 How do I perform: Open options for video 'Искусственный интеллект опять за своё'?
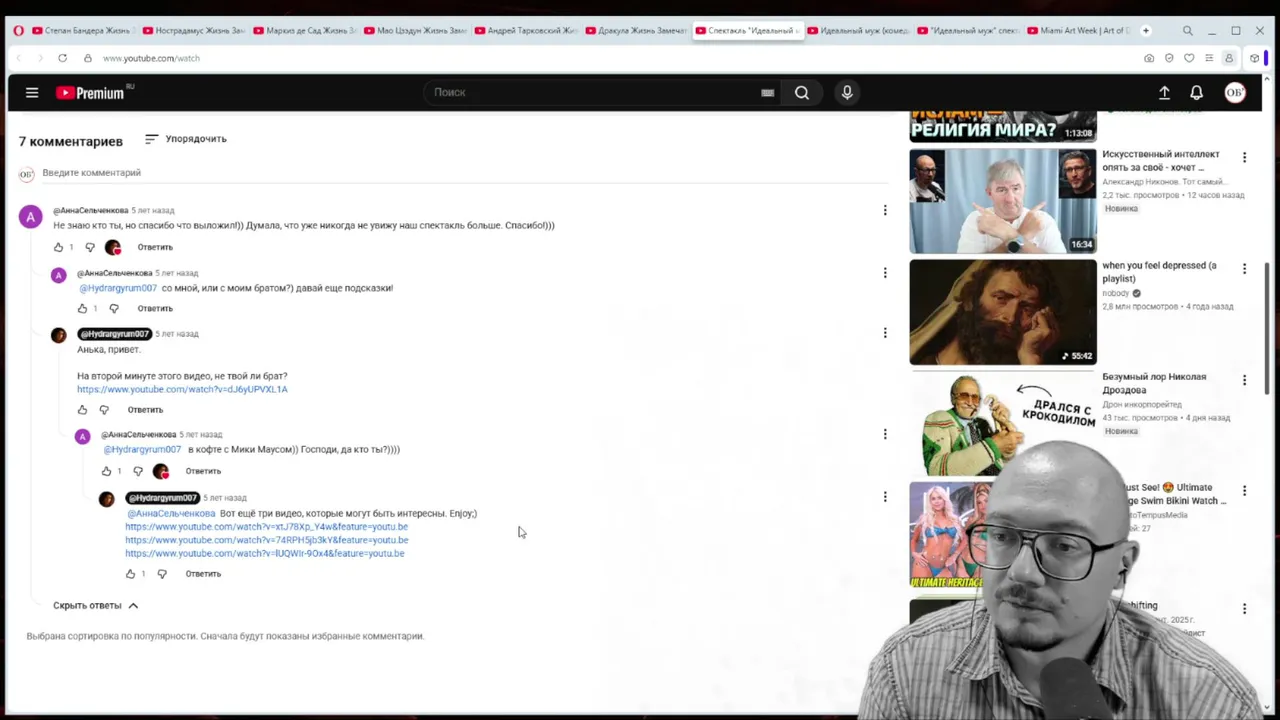(1244, 158)
